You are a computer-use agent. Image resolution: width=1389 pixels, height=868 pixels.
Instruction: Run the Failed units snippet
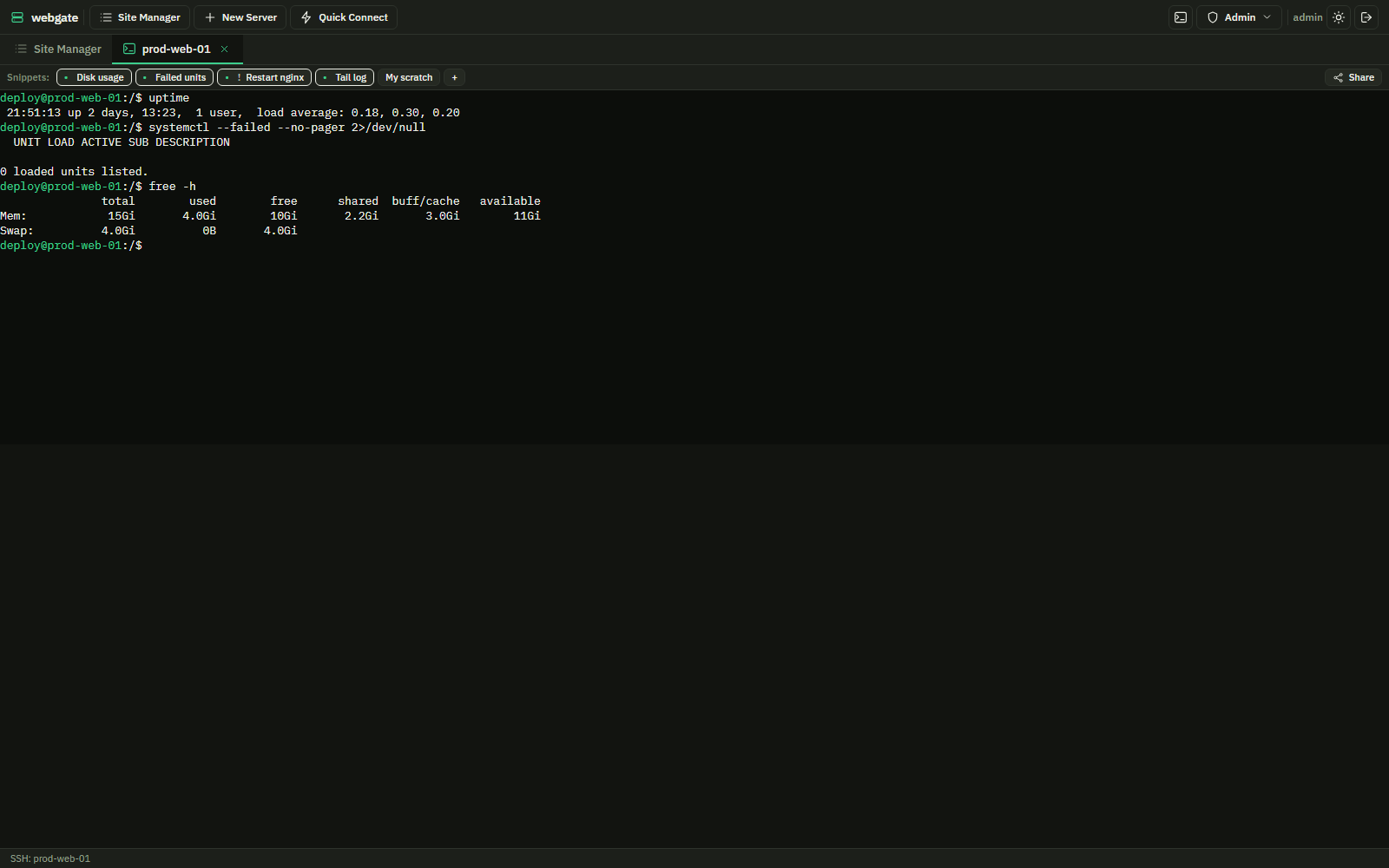[174, 77]
